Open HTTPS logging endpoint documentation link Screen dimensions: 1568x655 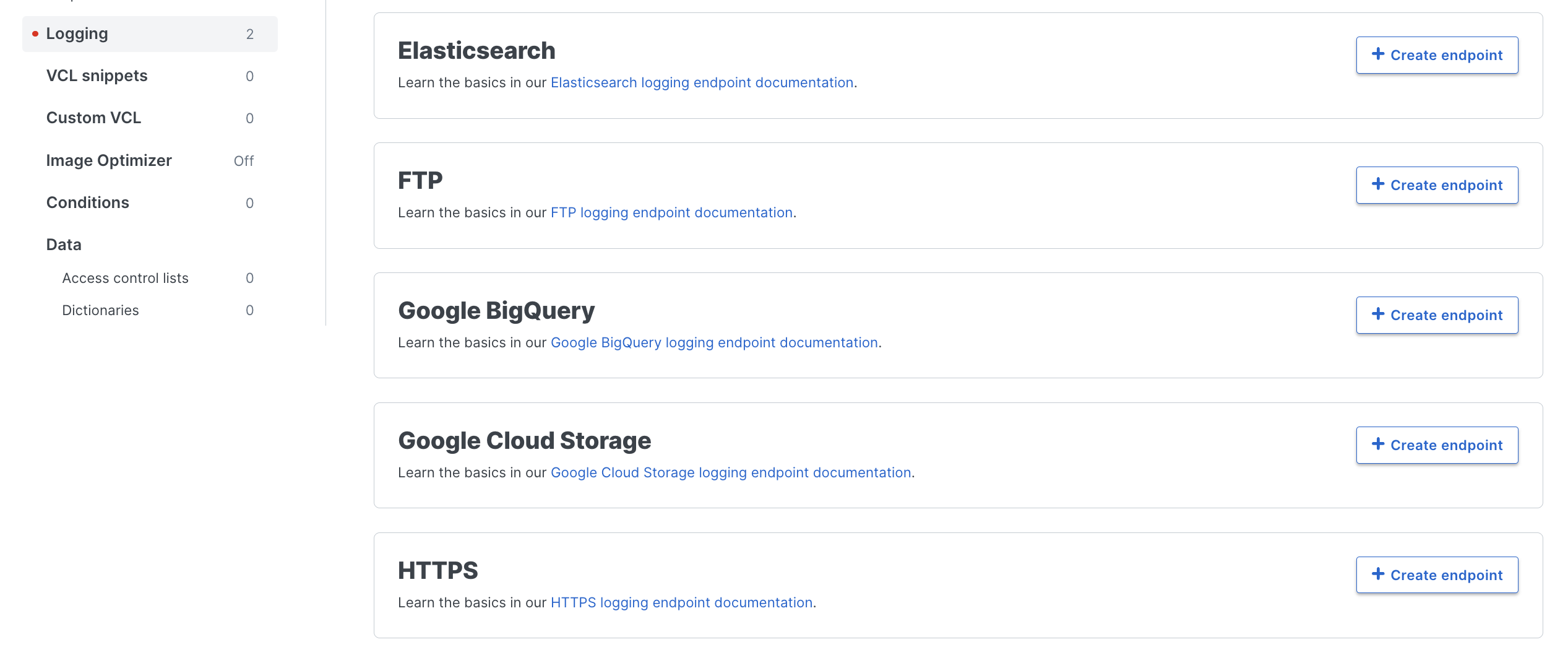pos(681,603)
